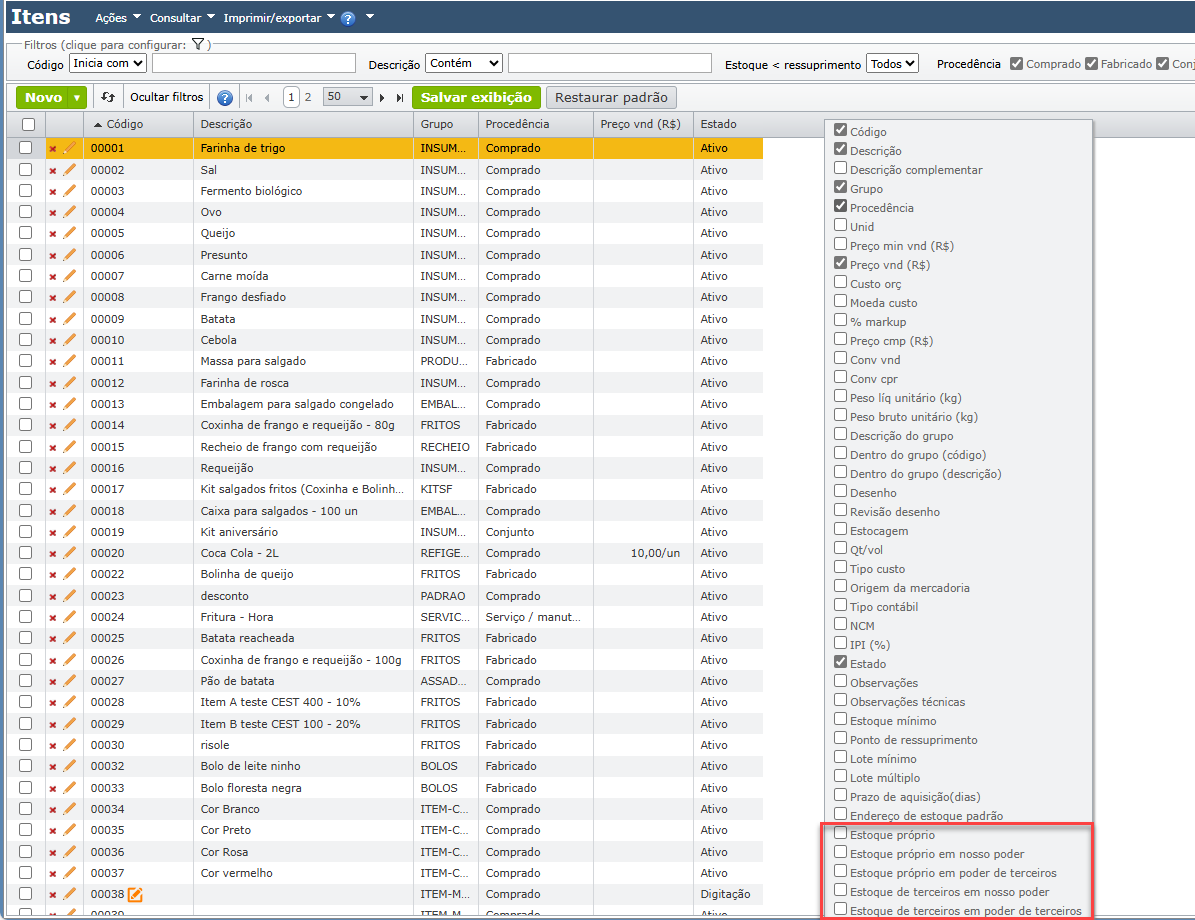
Task: Select page 1 in pagination
Action: point(291,98)
